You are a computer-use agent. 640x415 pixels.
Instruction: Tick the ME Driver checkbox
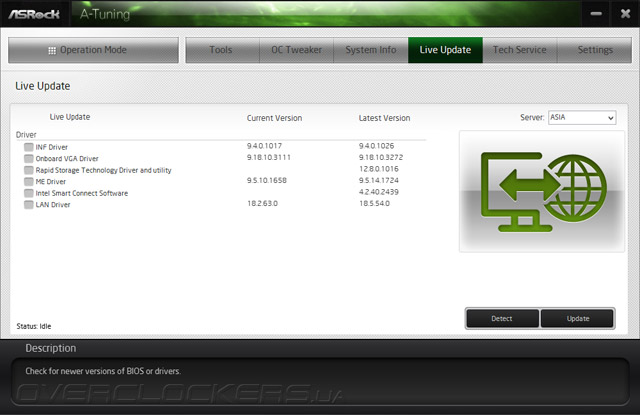pos(29,181)
